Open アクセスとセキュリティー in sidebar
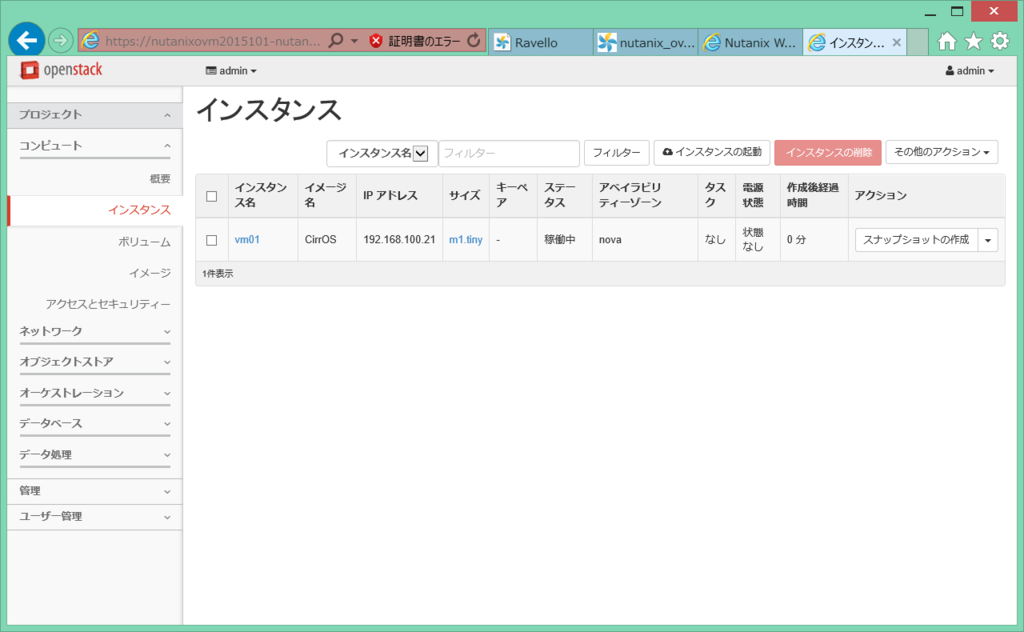The height and width of the screenshot is (632, 1024). pos(108,304)
